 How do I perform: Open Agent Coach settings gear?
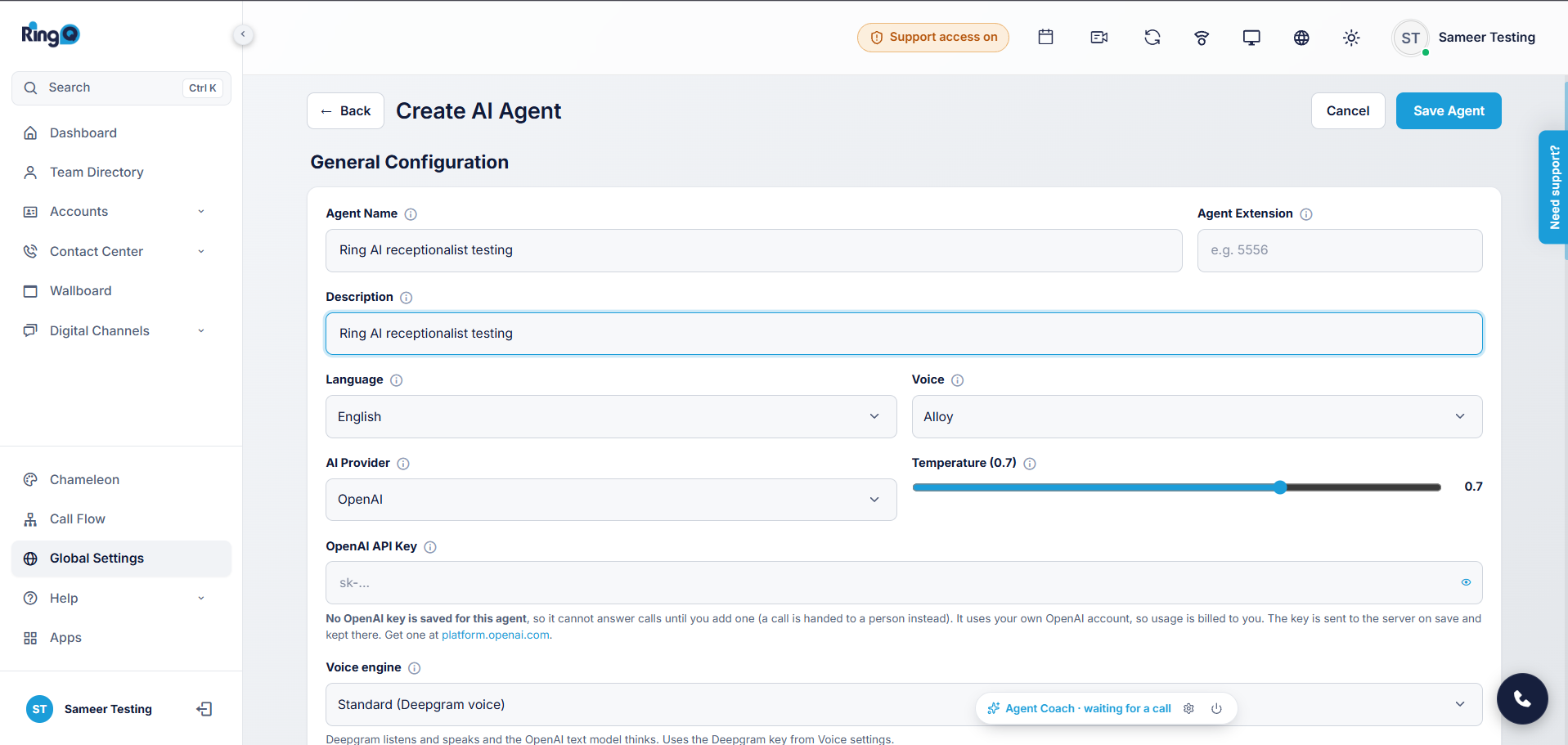[x=1188, y=708]
